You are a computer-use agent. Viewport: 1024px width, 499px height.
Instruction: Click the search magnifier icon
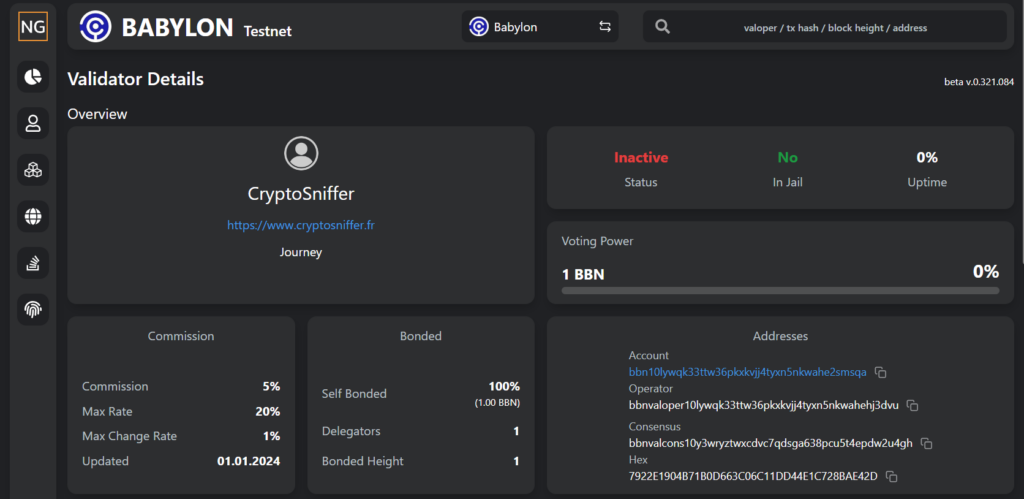tap(662, 27)
